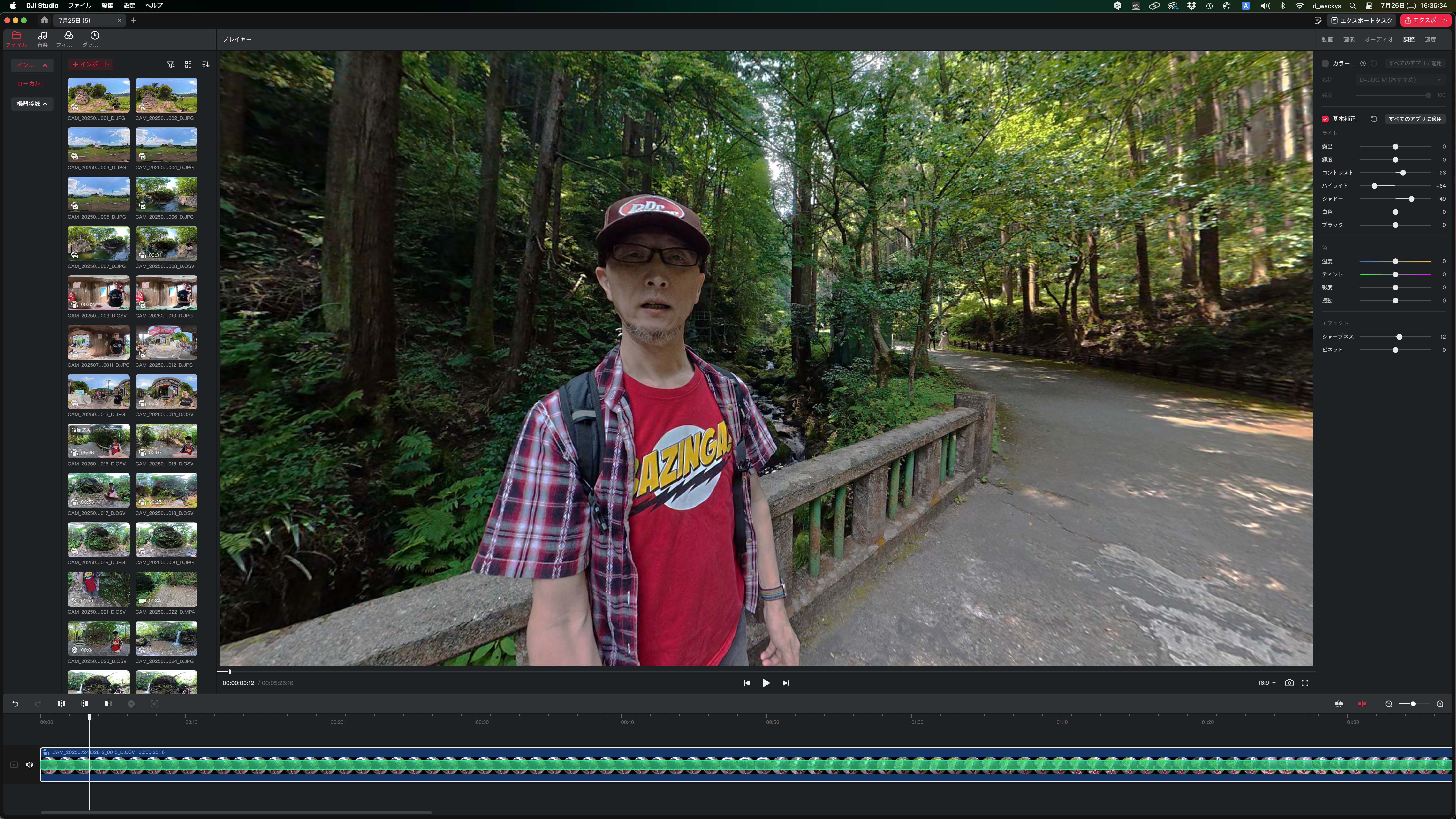Open the D-LOG M (おすすめ) dropdown
Screen dimensions: 1456x819
[1400, 80]
